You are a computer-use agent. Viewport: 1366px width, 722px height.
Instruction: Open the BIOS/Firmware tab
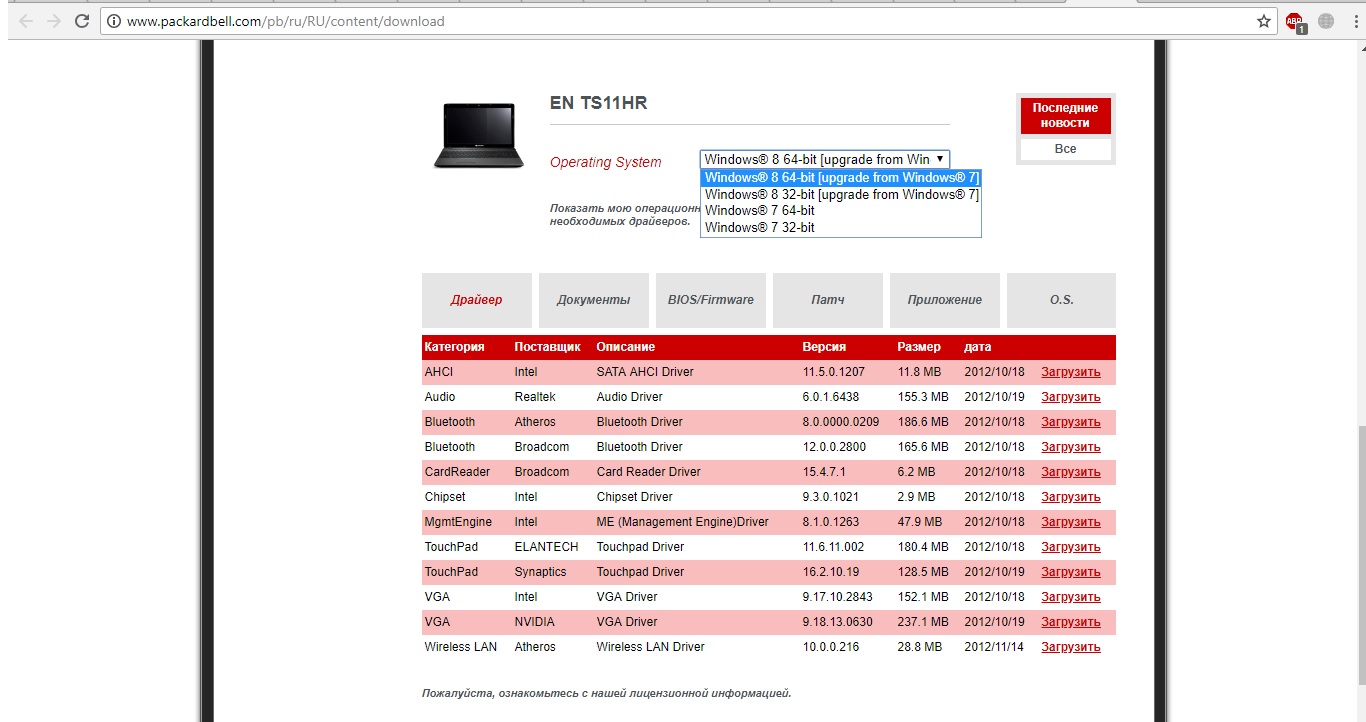coord(711,300)
